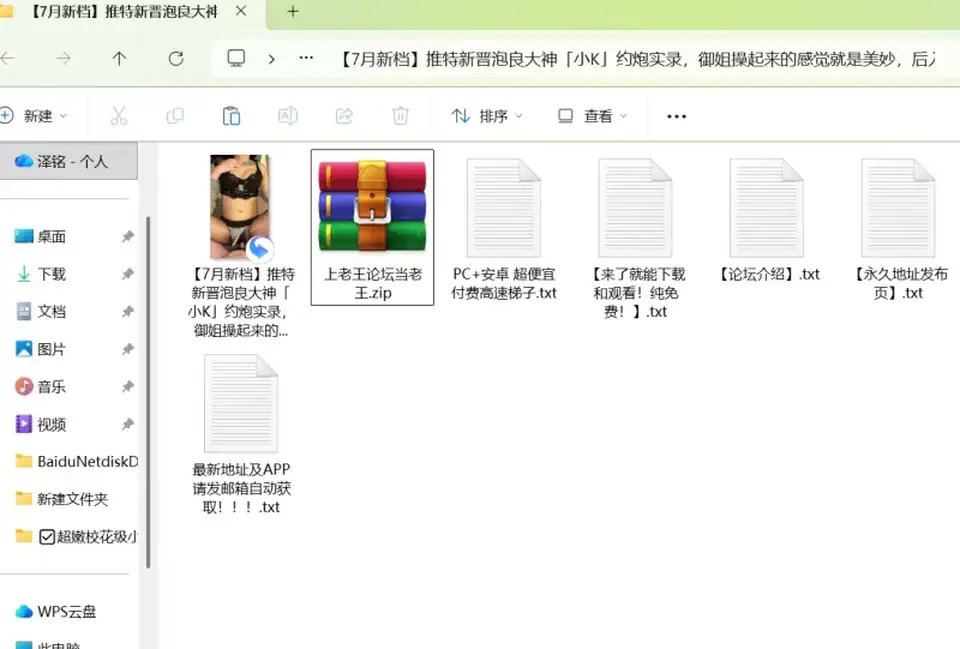
Task: Unpin 下载 using its pin icon
Action: pos(127,274)
